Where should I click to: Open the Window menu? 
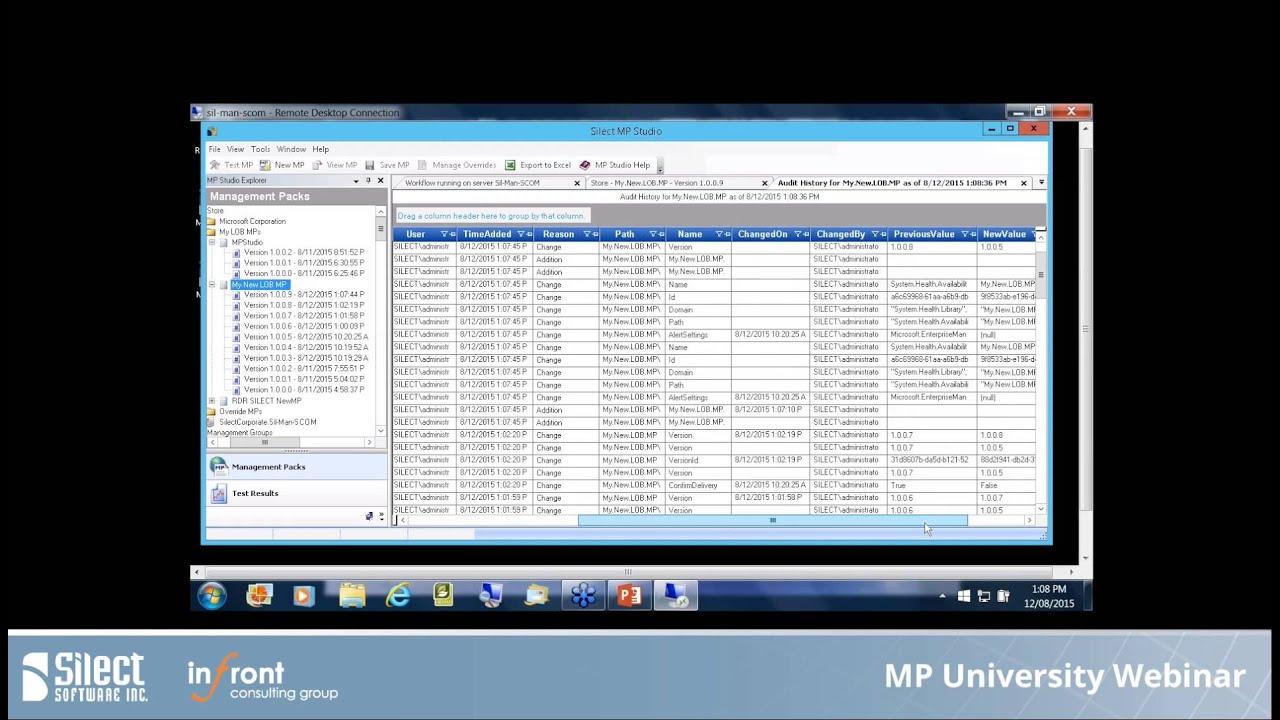[291, 149]
